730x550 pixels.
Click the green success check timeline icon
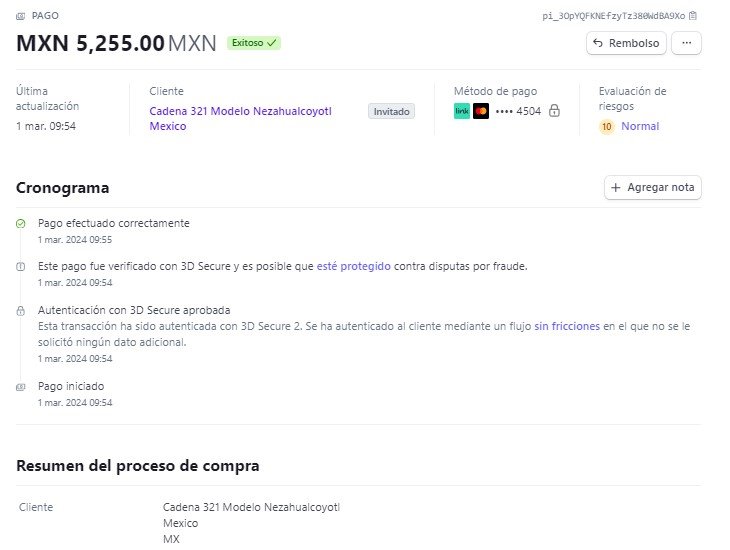[x=20, y=224]
